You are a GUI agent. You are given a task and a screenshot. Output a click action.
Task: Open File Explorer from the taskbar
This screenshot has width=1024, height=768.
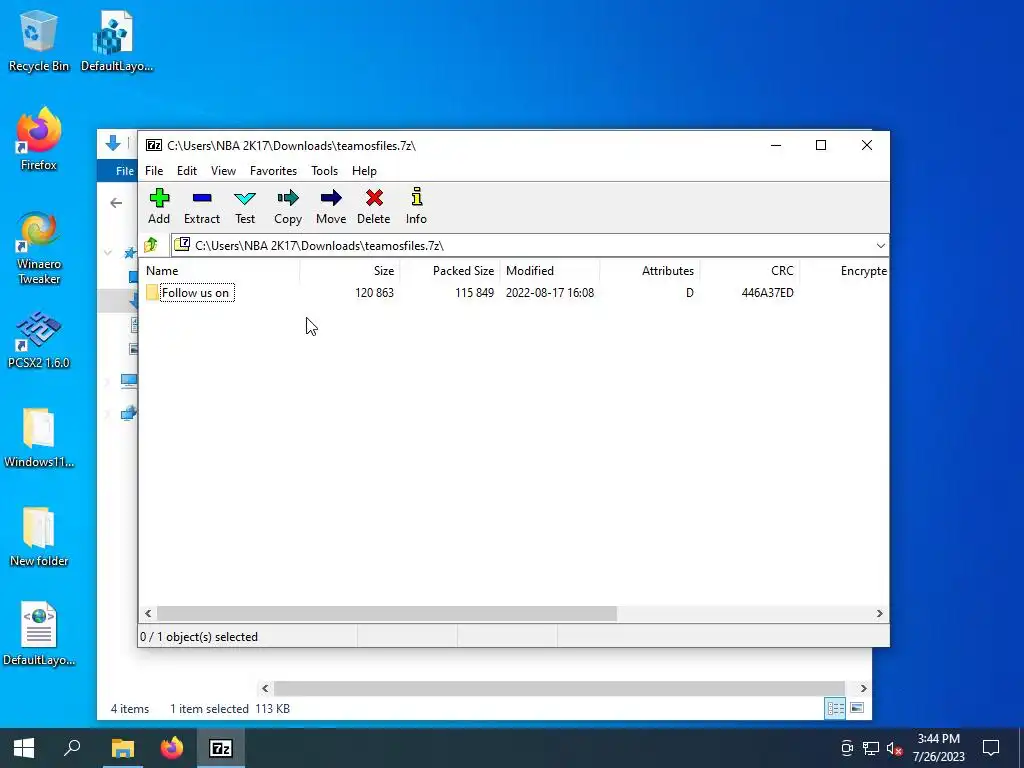(122, 748)
